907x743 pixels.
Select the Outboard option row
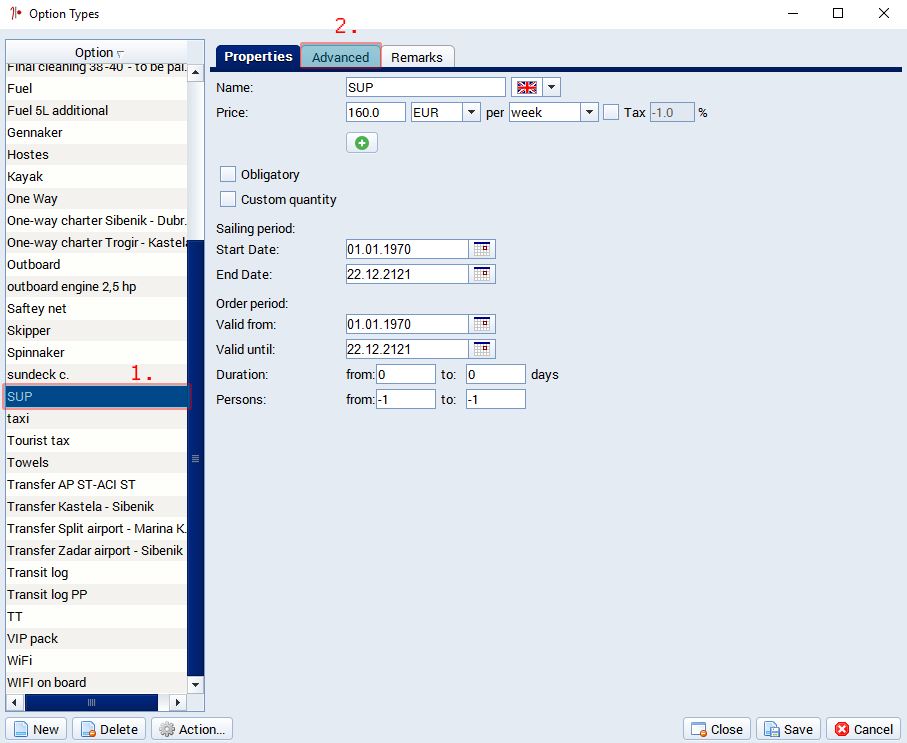(97, 264)
